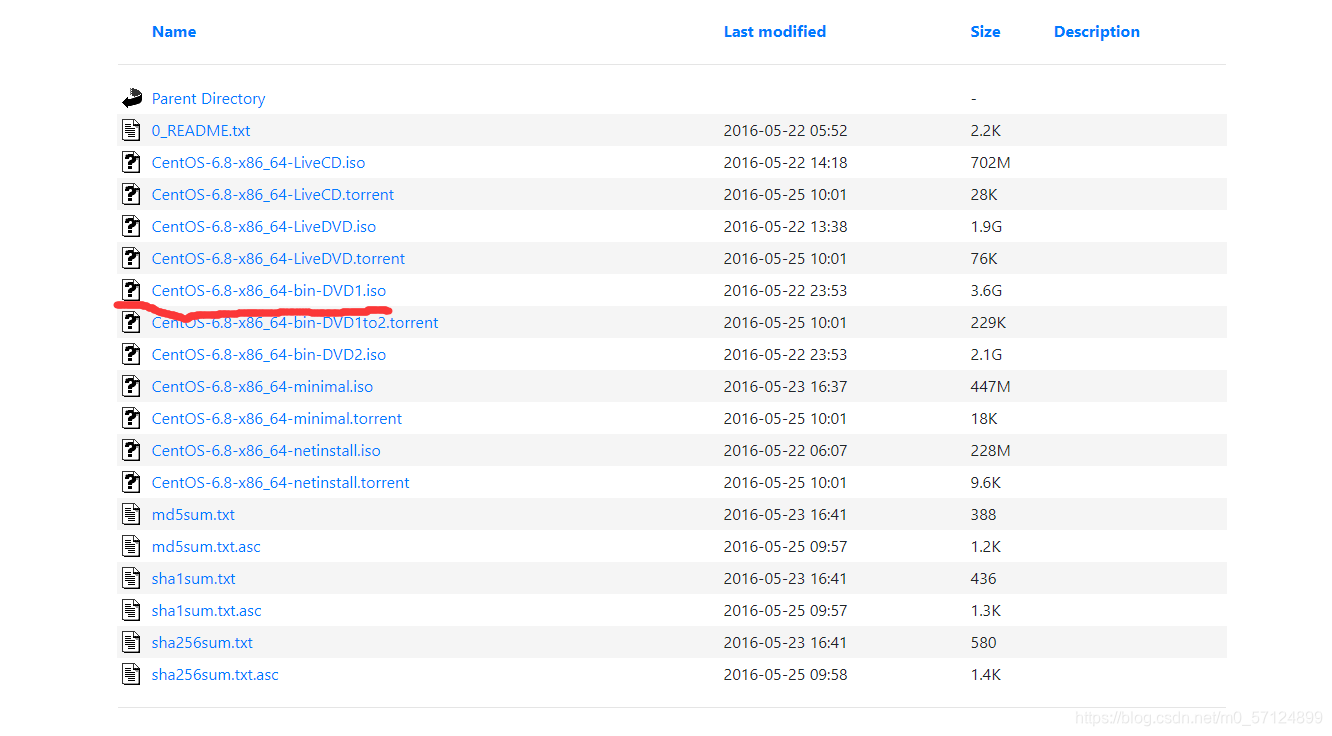
Task: Click the 2.1G size of bin-DVD2.iso
Action: click(x=986, y=355)
